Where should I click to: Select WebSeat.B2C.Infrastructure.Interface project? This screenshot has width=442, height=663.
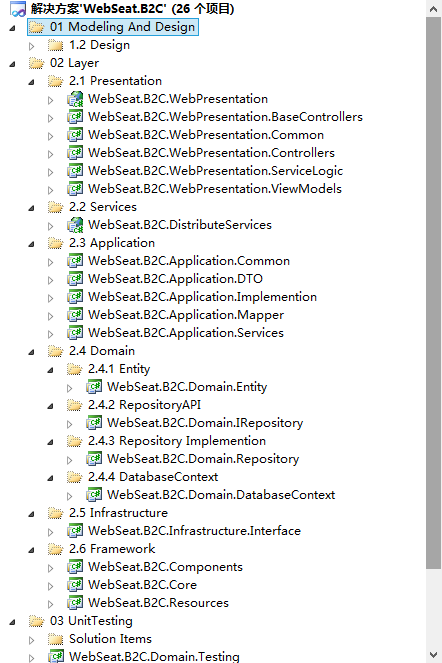(195, 531)
